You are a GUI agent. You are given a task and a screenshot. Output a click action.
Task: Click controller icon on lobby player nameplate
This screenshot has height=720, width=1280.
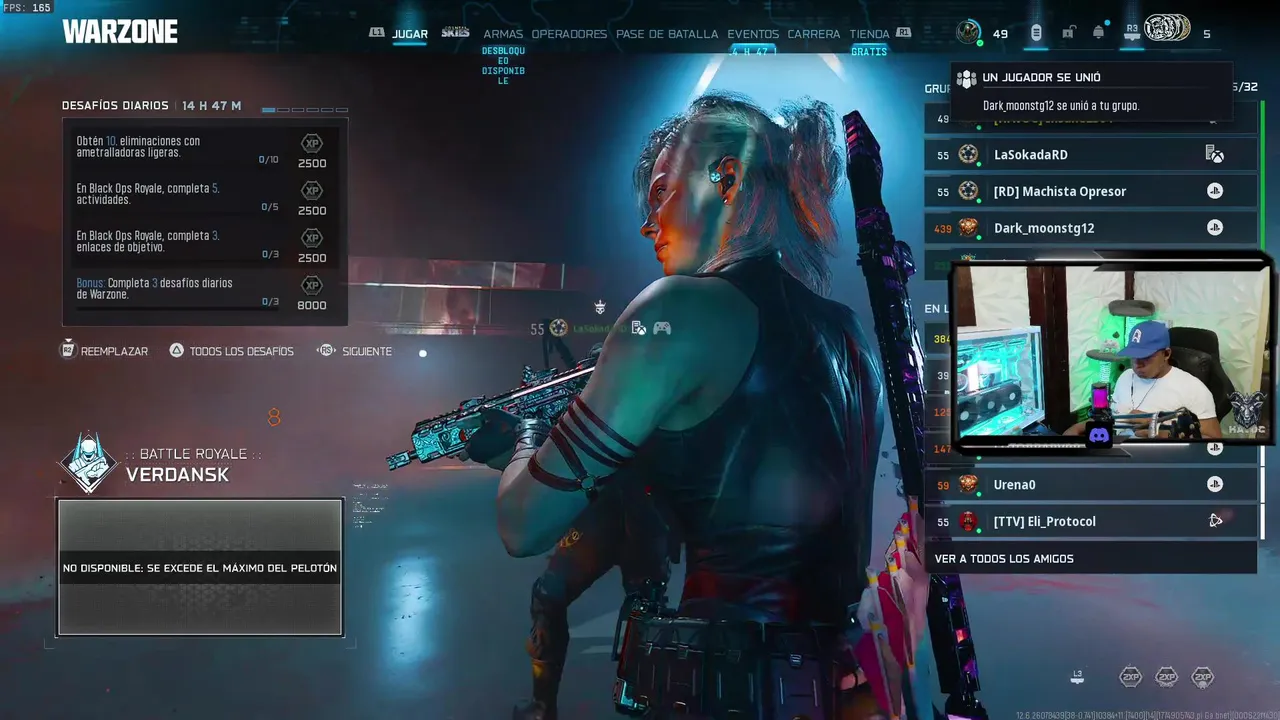coord(662,328)
